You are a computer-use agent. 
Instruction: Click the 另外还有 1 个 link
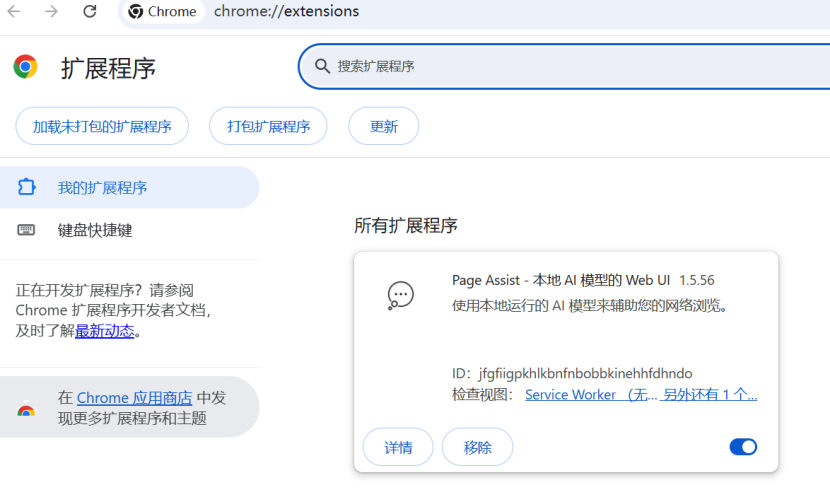pyautogui.click(x=710, y=395)
